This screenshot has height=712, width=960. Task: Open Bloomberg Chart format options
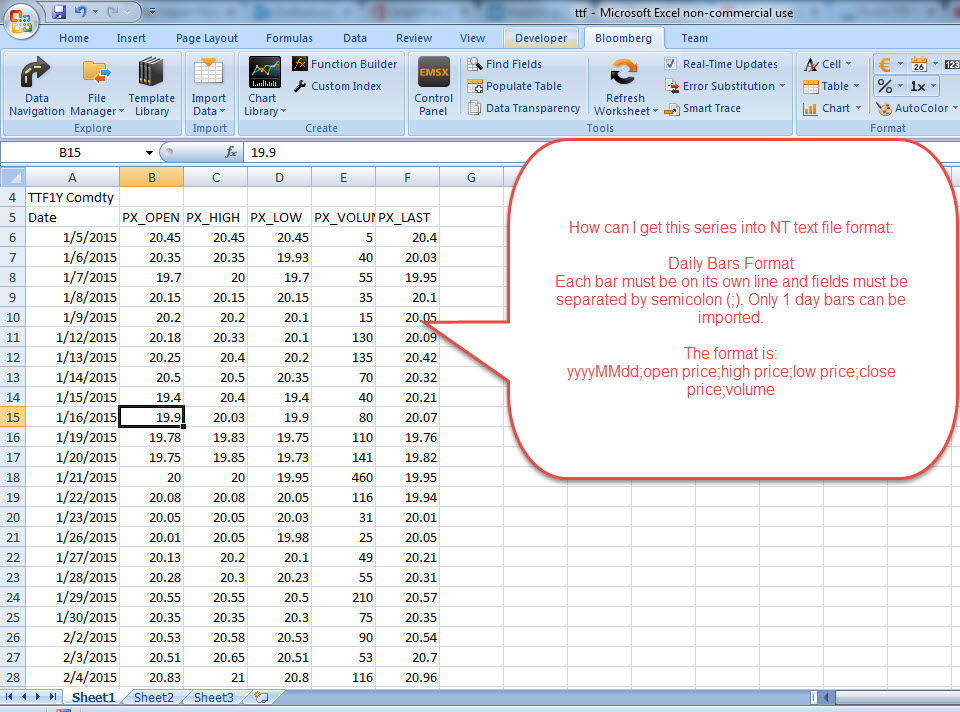click(x=832, y=108)
